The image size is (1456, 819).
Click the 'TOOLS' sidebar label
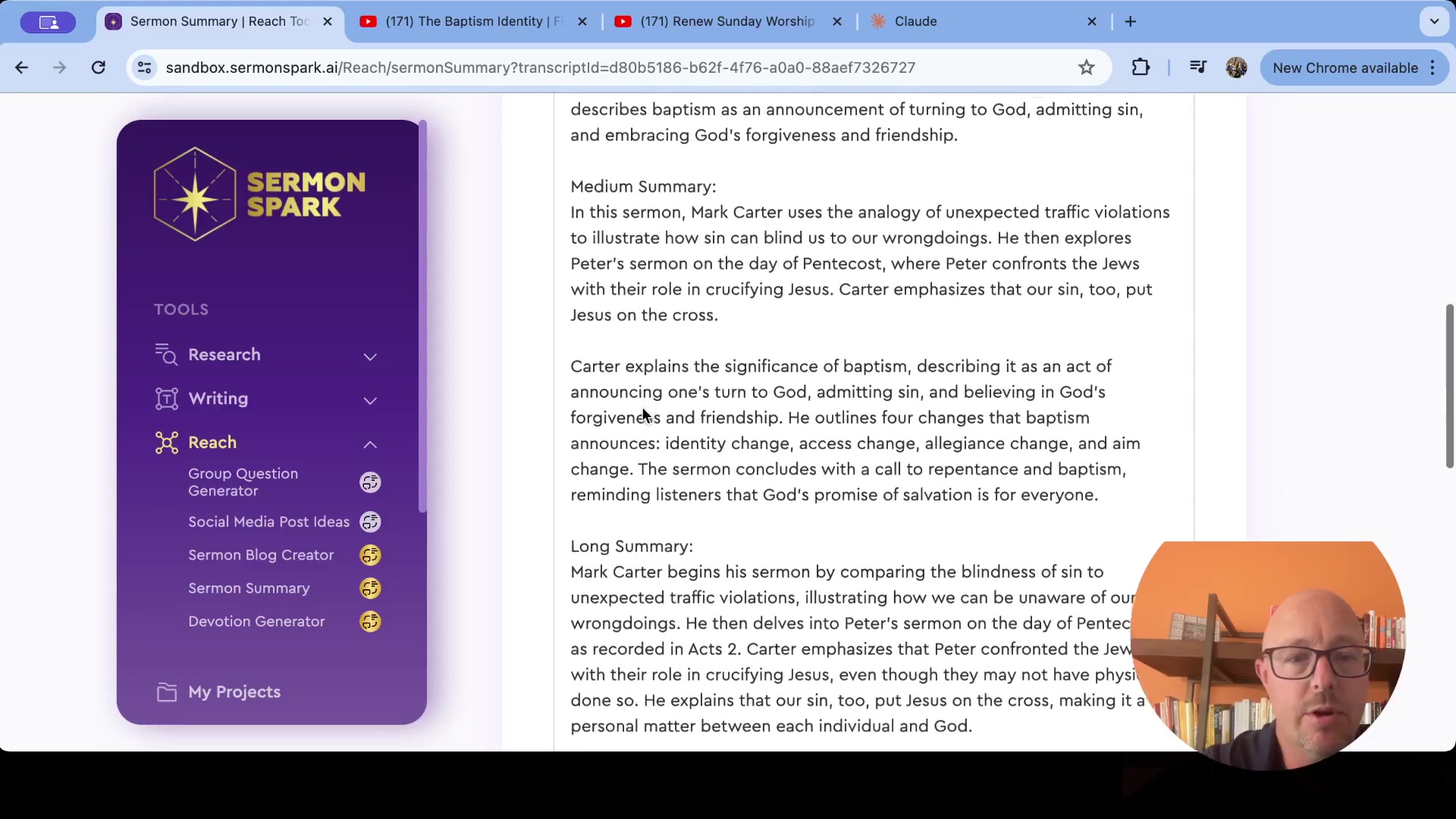coord(181,309)
